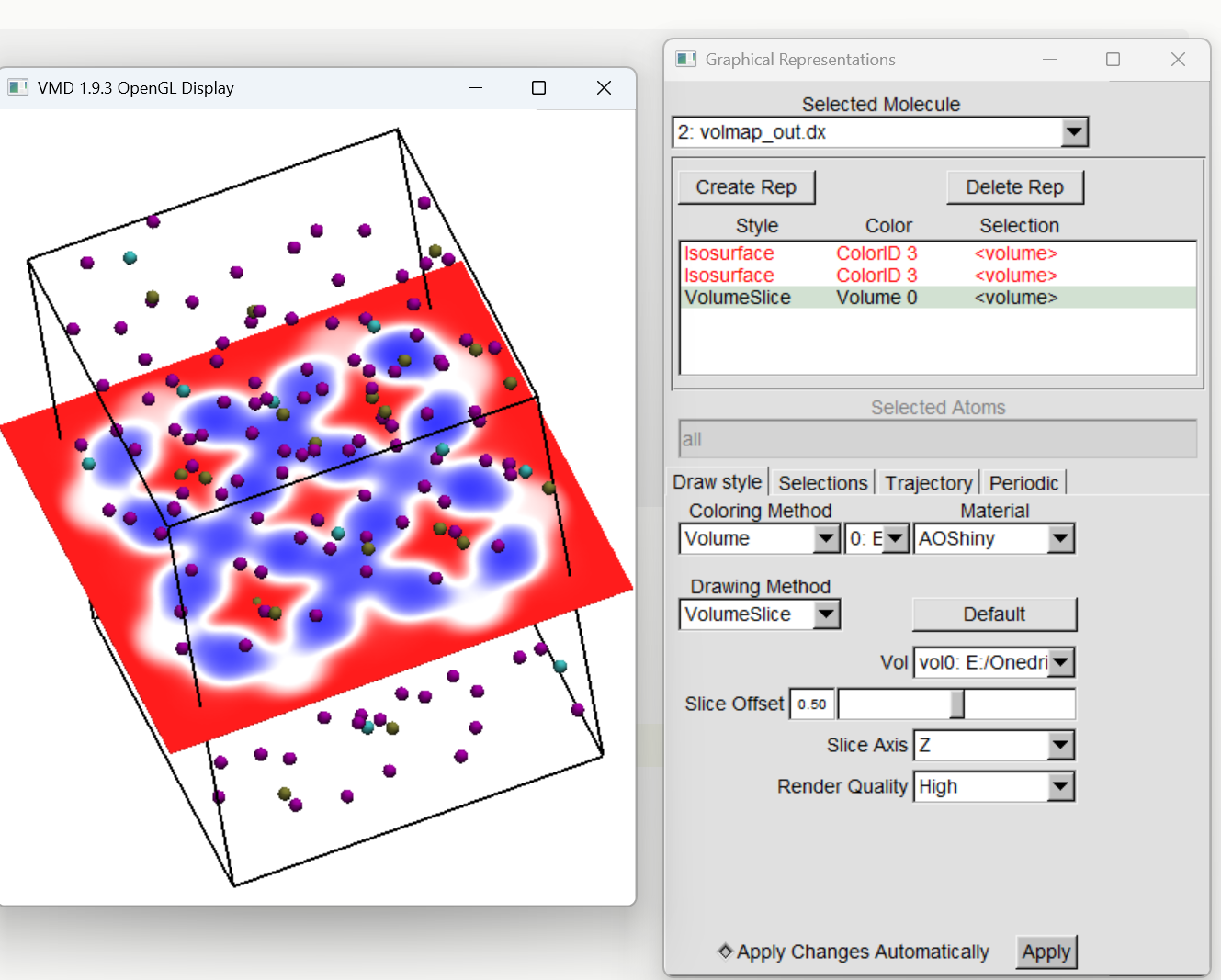Toggle Apply Changes Automatically option
Screen dimensions: 1221x980
point(725,951)
